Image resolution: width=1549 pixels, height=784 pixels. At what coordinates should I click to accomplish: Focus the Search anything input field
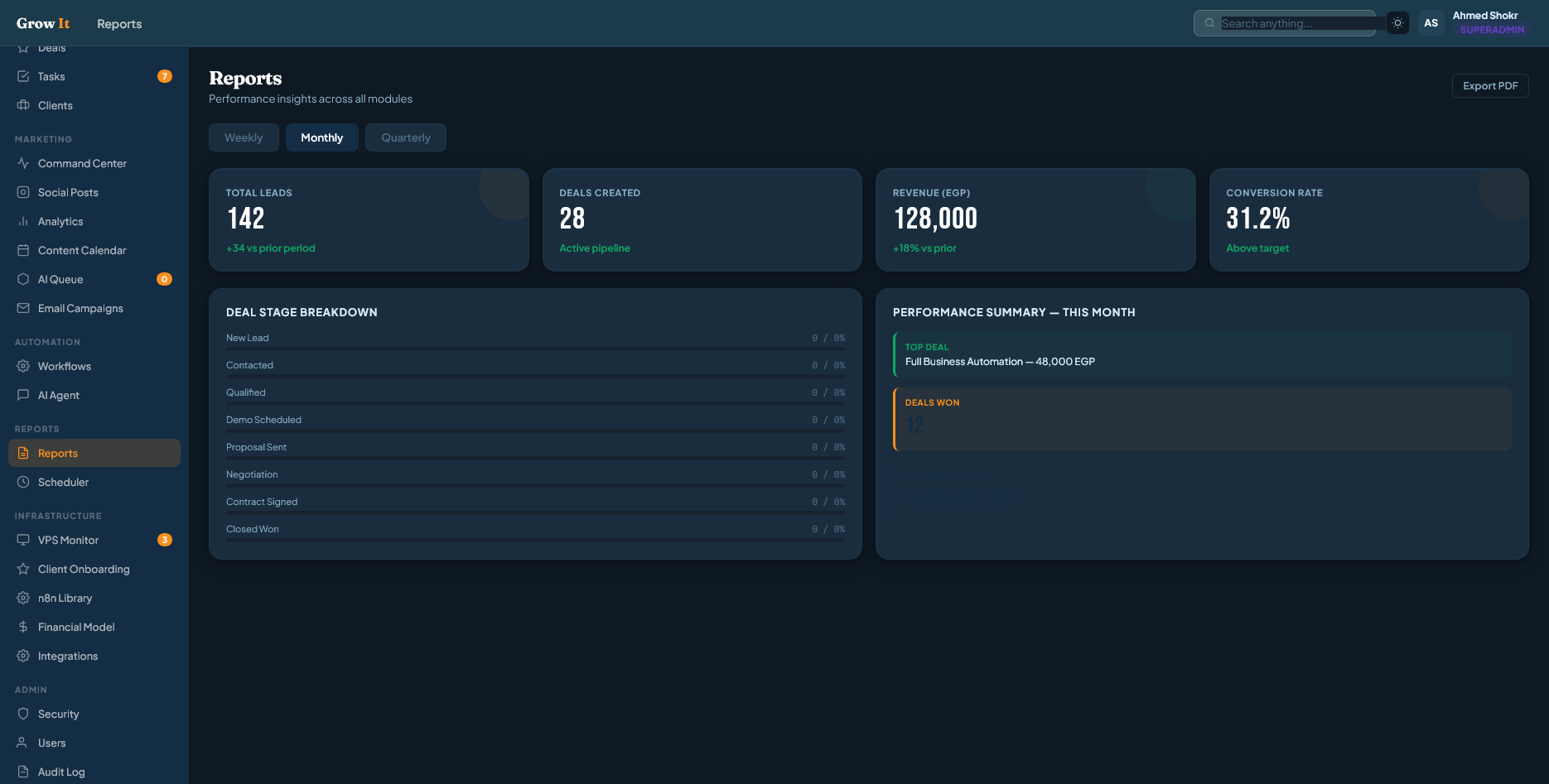(1296, 23)
